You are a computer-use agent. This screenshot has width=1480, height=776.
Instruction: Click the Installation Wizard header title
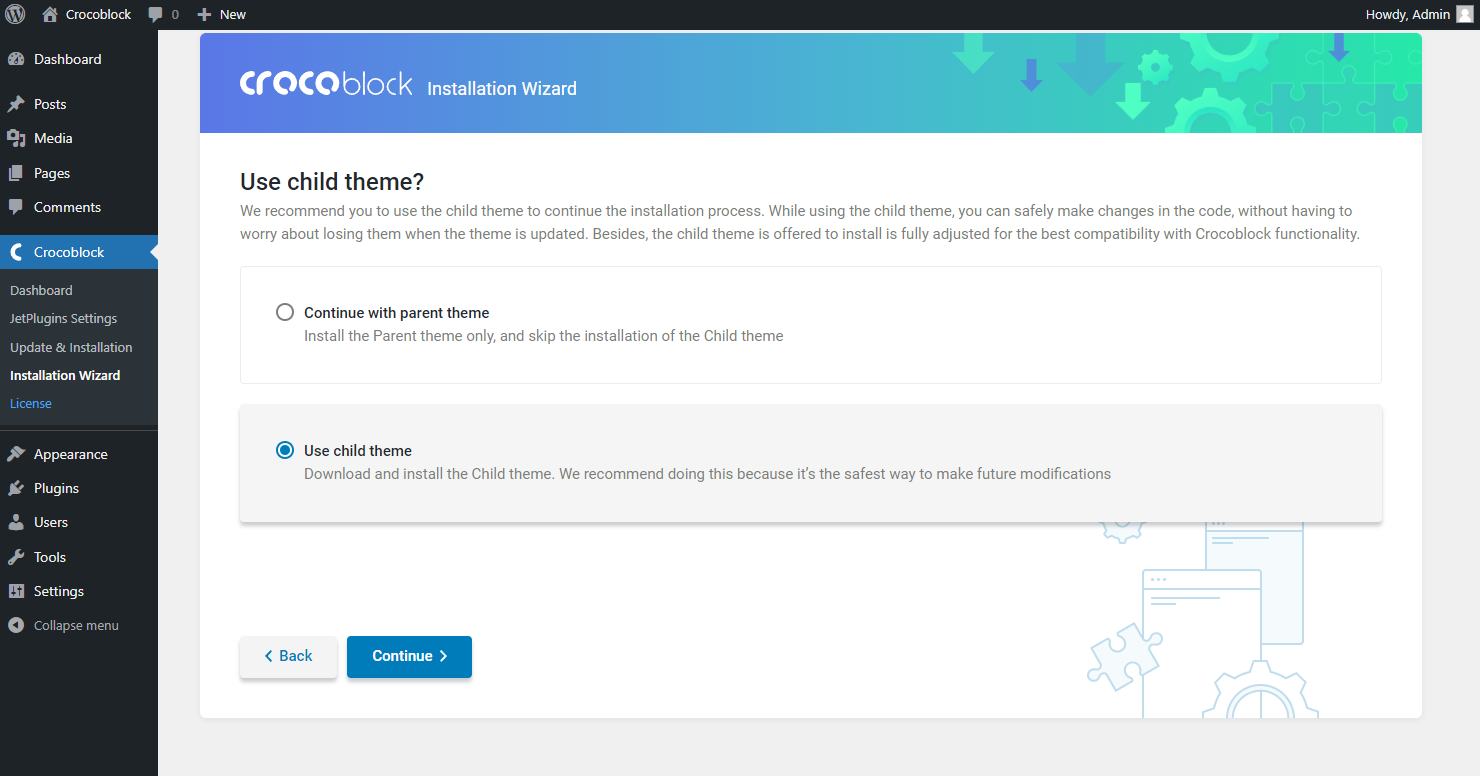click(502, 88)
